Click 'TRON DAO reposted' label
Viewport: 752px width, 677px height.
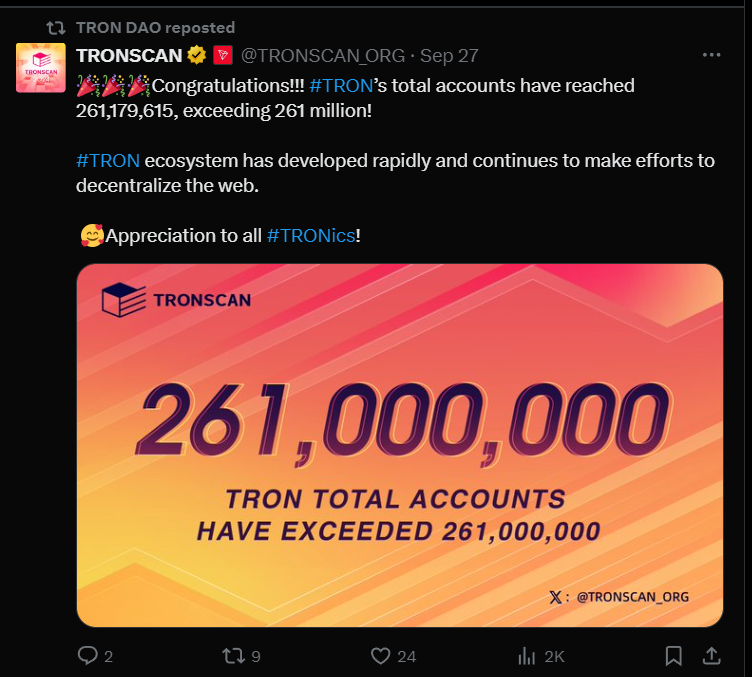(x=155, y=28)
